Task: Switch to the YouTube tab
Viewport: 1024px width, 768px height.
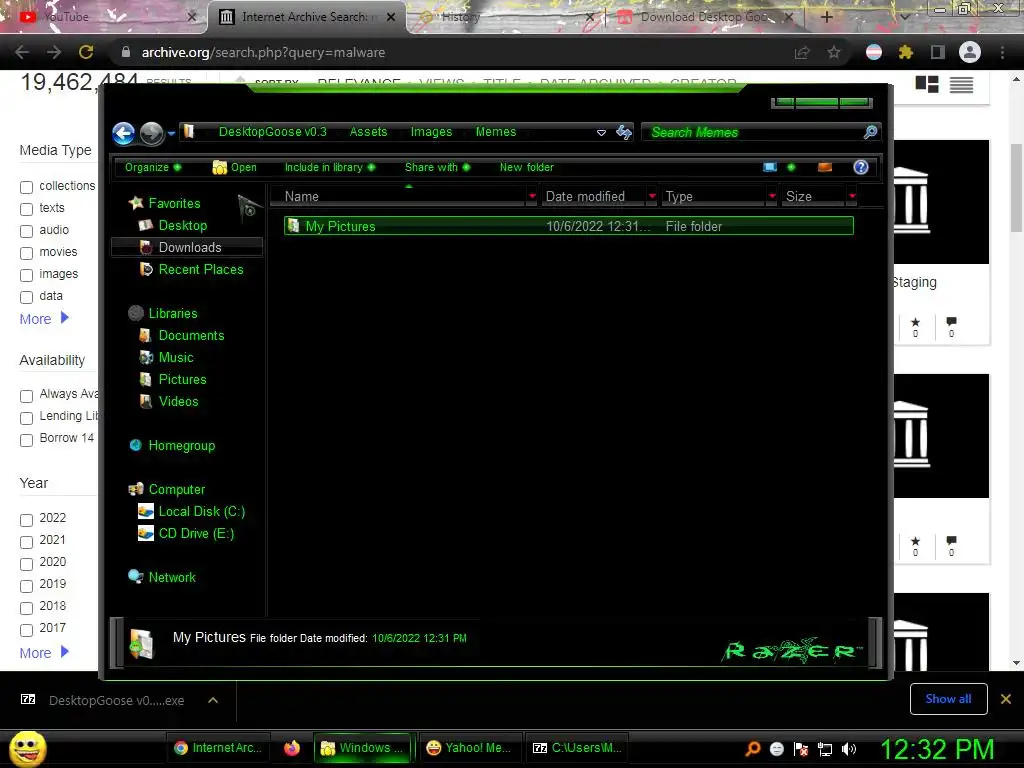Action: pos(101,17)
